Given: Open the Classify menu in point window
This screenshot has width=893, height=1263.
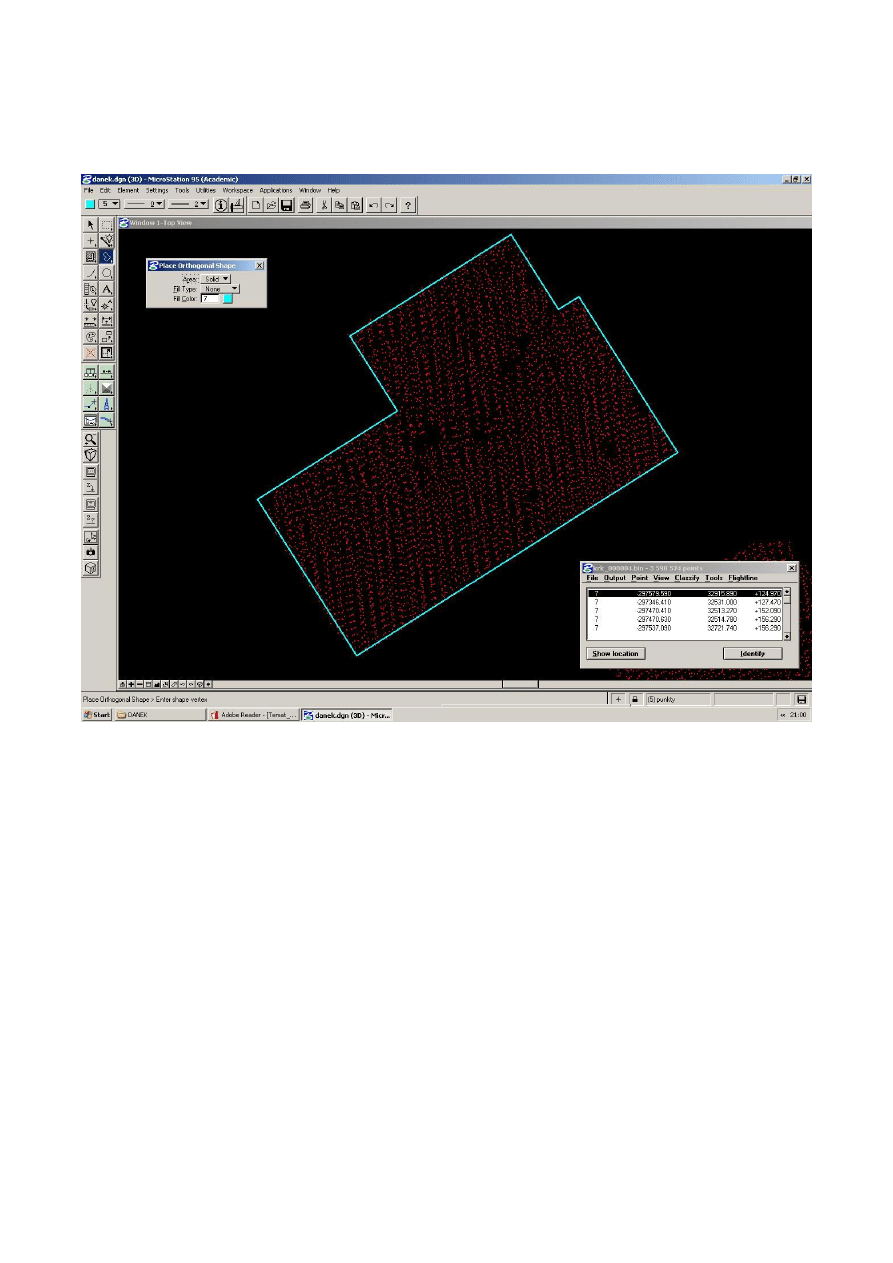Looking at the screenshot, I should (687, 578).
